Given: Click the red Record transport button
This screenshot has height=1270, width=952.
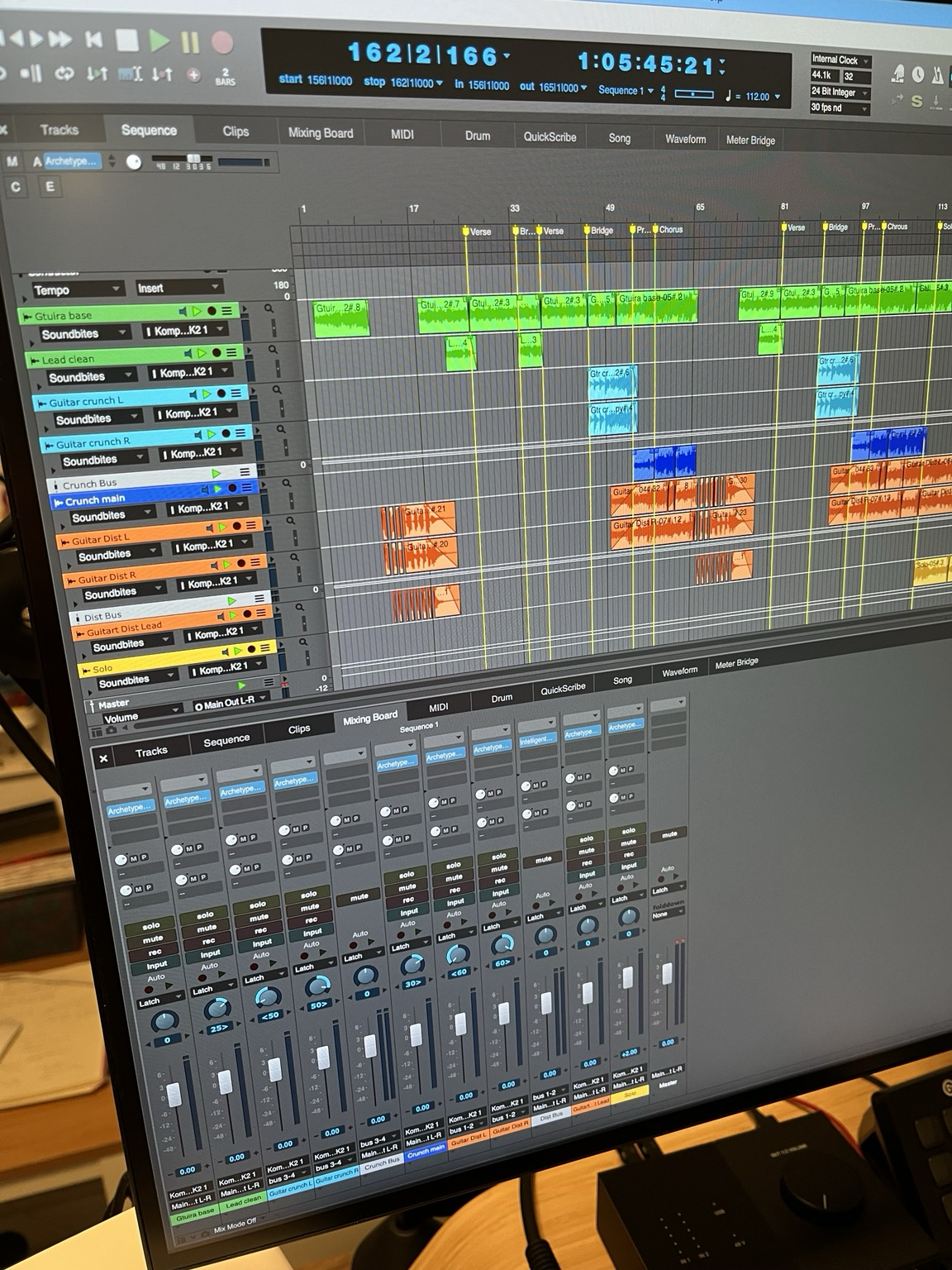Looking at the screenshot, I should click(x=222, y=41).
